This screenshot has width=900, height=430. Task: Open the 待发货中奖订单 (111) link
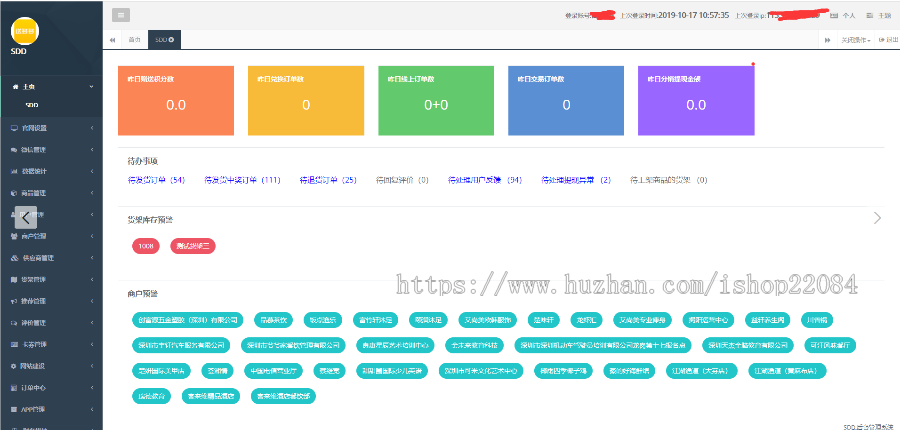[x=242, y=180]
